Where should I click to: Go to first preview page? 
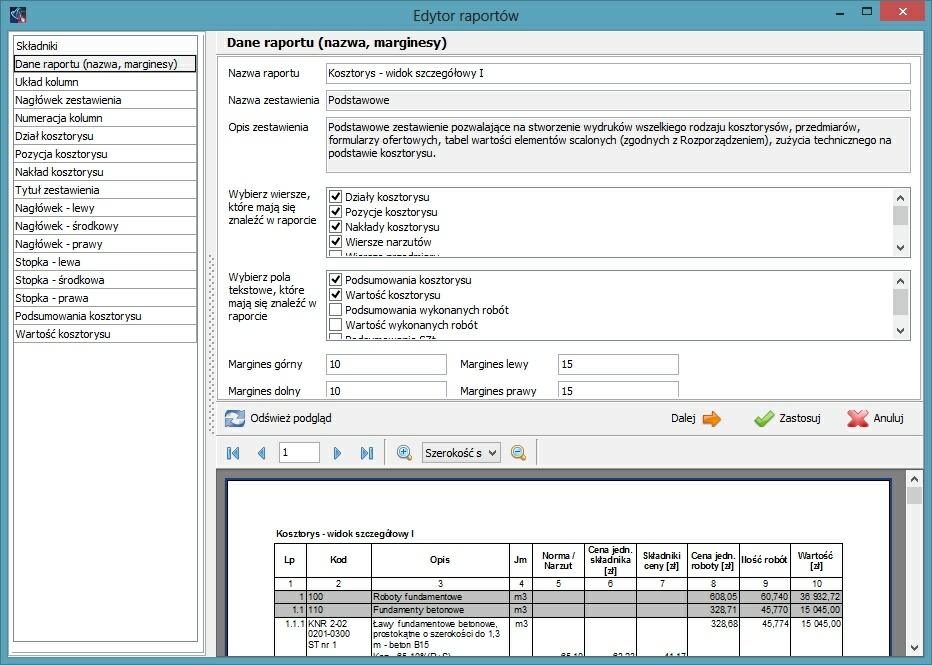(x=233, y=453)
